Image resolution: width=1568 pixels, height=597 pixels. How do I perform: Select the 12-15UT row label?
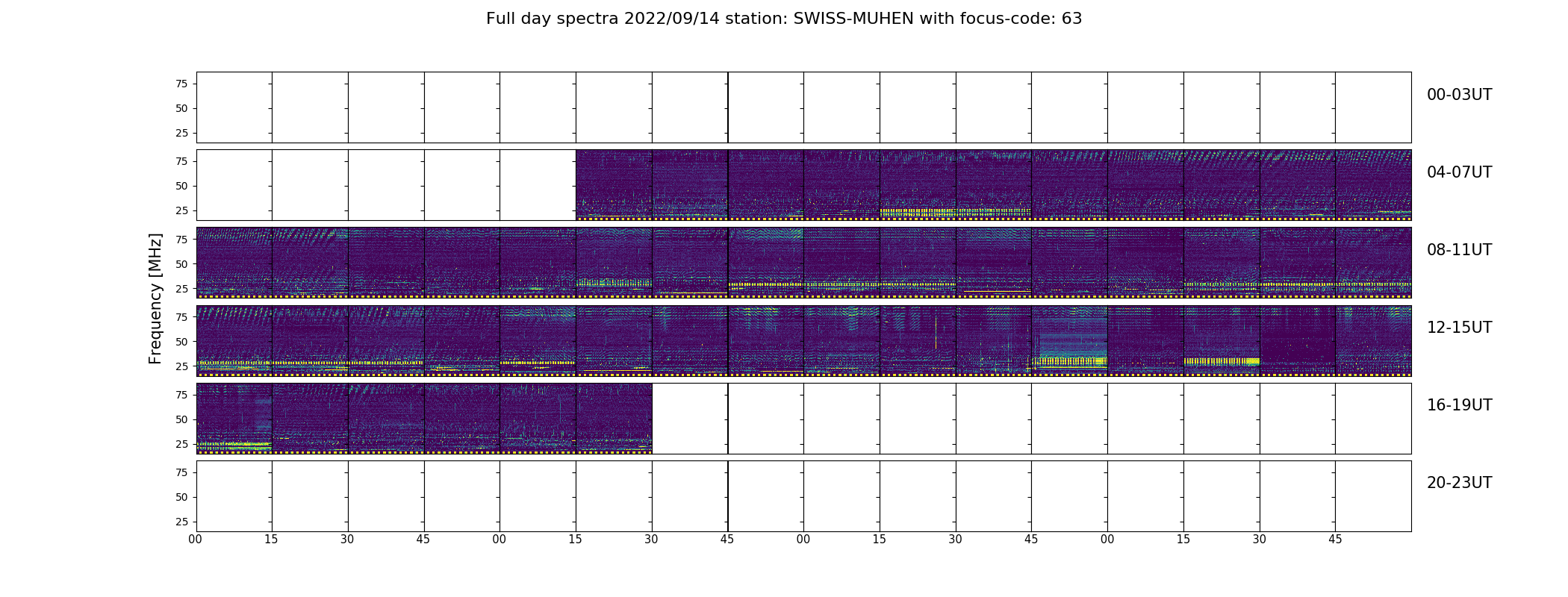1459,328
